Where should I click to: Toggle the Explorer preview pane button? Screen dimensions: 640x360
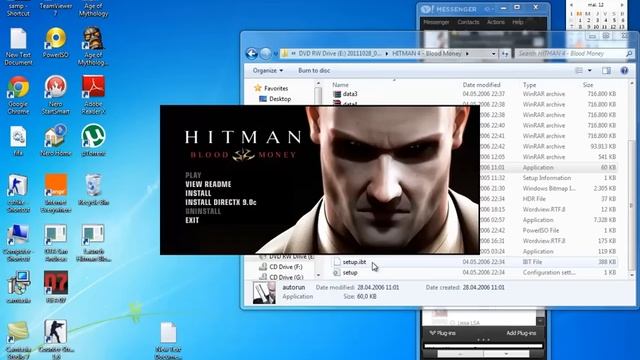point(607,71)
